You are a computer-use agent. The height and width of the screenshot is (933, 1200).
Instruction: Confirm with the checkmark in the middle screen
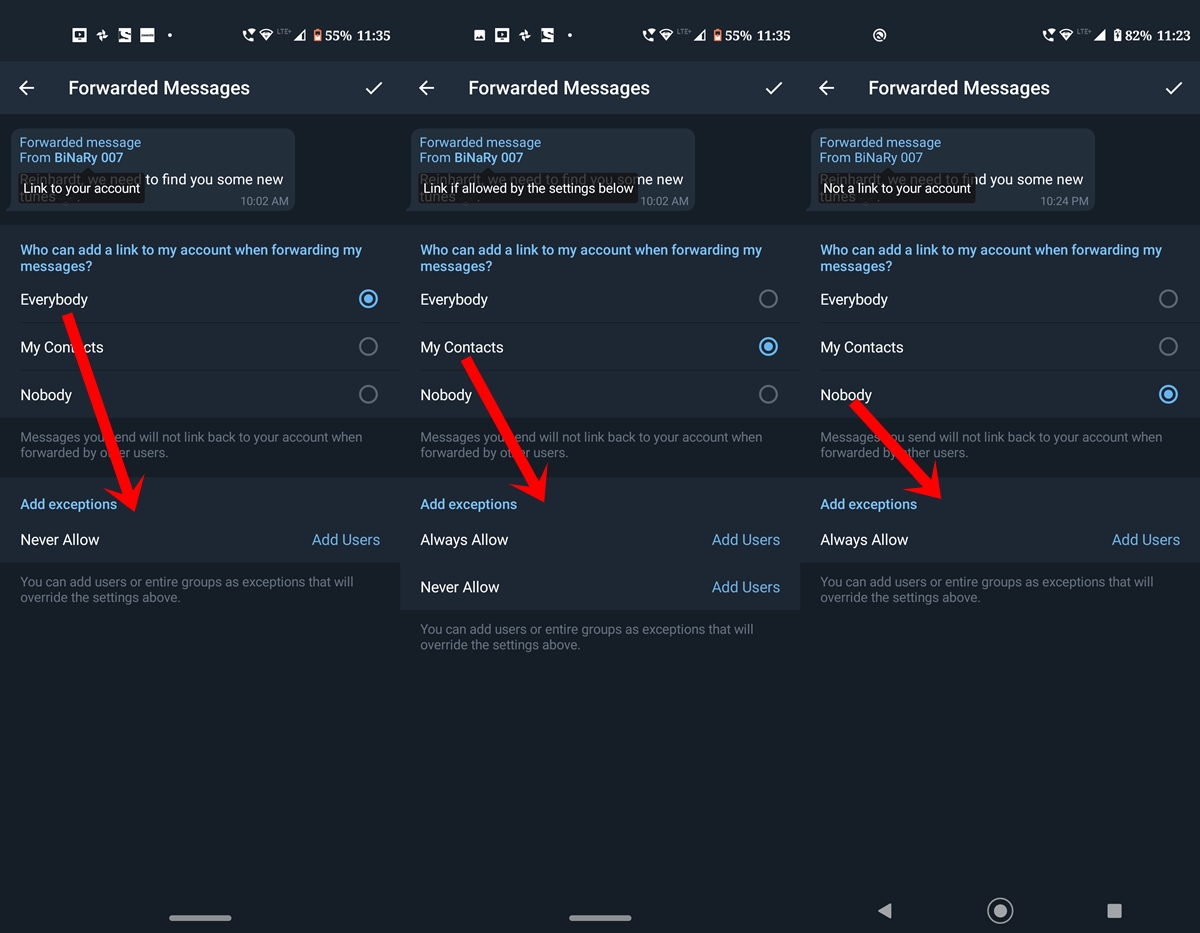[774, 88]
